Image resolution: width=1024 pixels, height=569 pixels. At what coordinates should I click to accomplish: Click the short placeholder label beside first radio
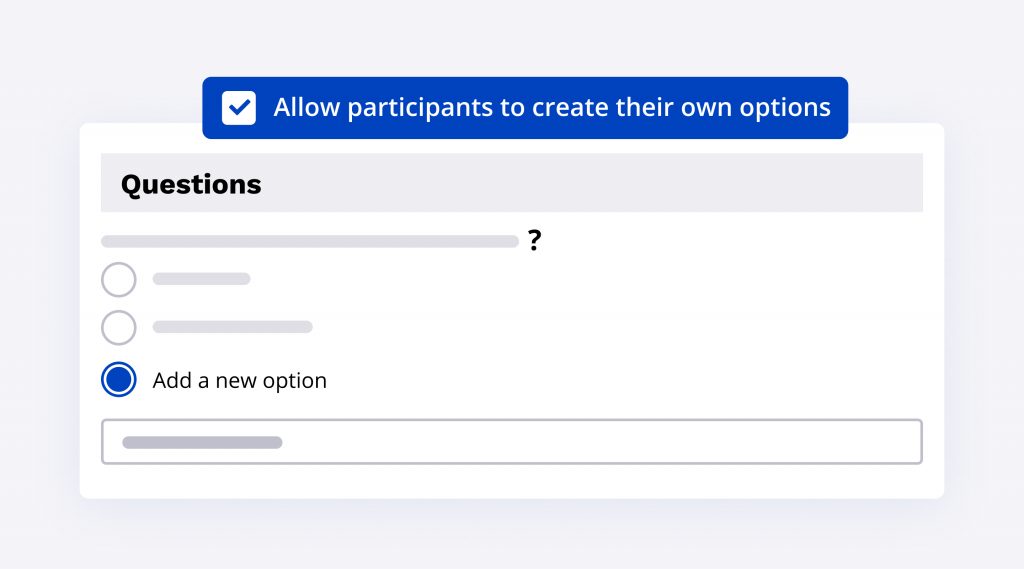[x=201, y=279]
